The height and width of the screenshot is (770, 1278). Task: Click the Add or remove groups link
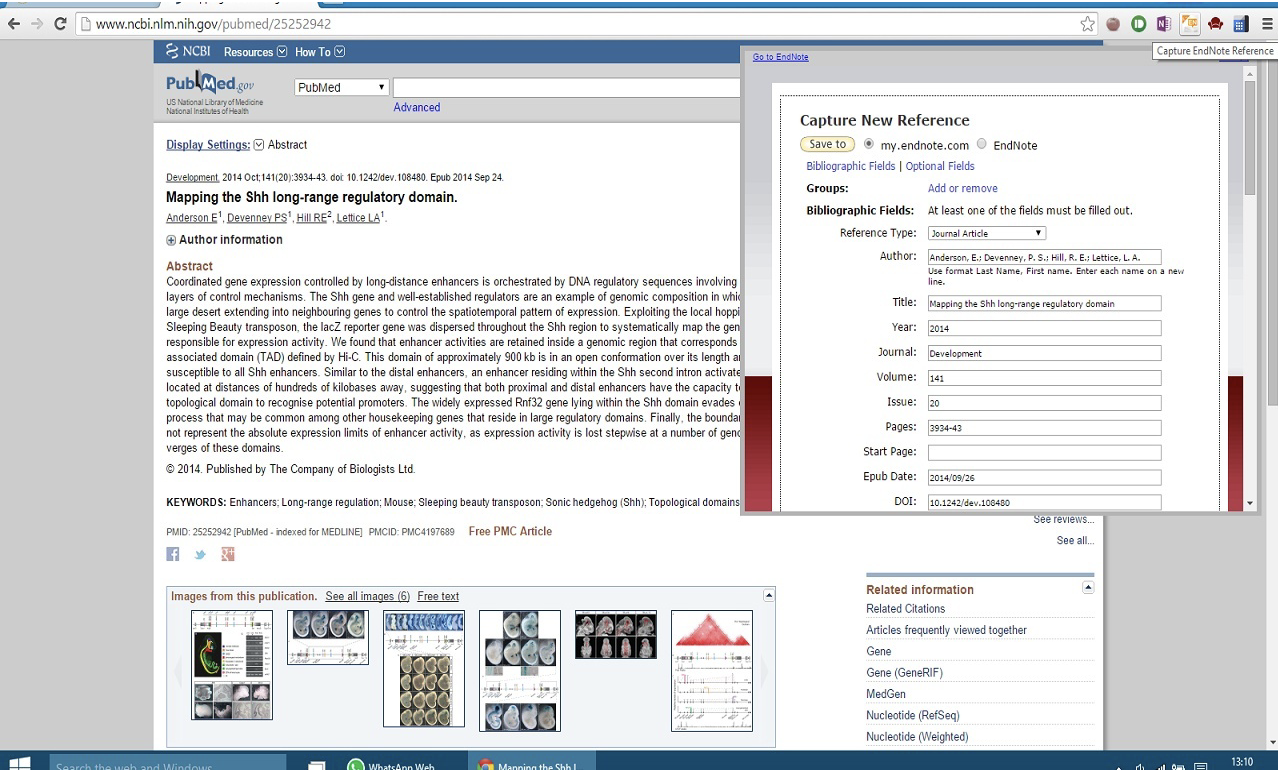pos(962,188)
